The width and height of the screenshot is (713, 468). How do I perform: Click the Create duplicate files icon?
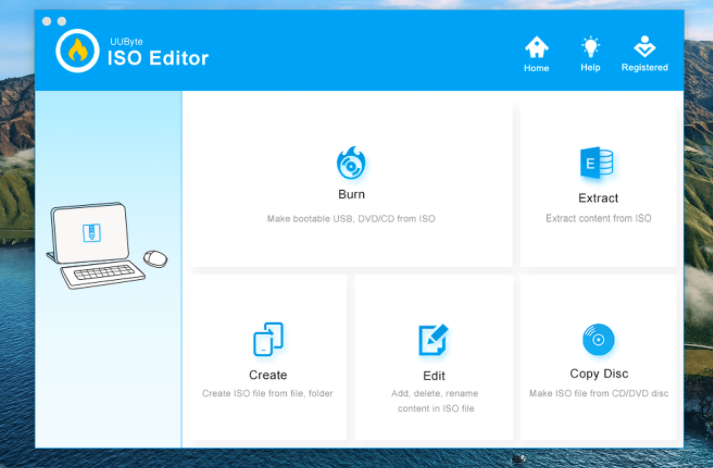pyautogui.click(x=268, y=339)
